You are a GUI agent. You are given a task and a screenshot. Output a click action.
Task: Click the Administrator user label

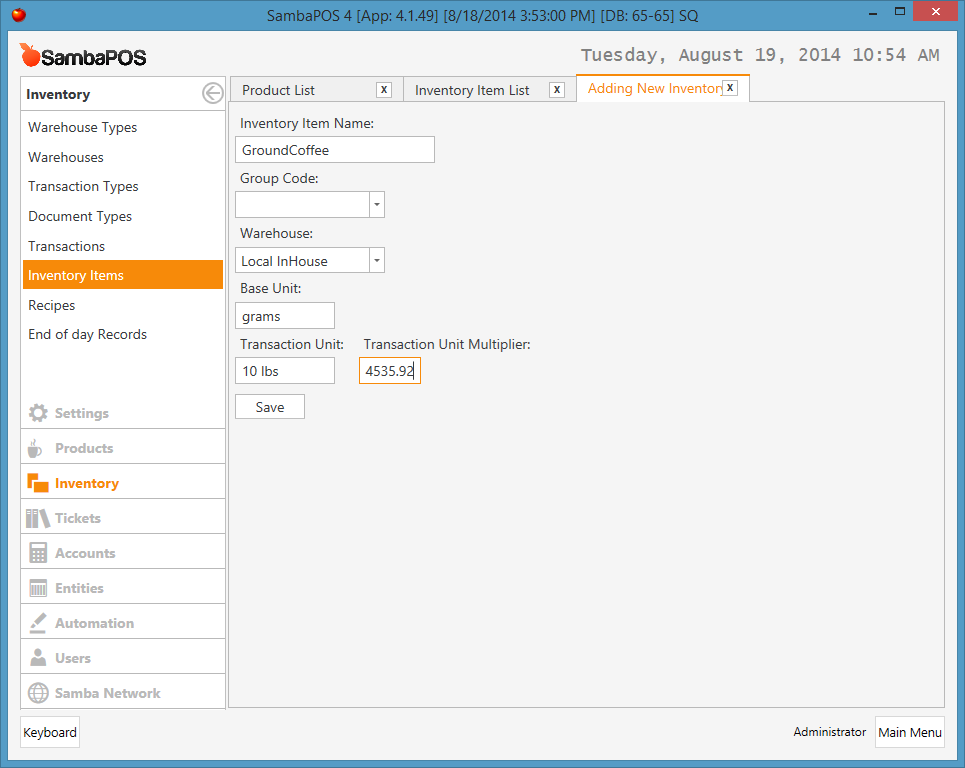pos(829,732)
